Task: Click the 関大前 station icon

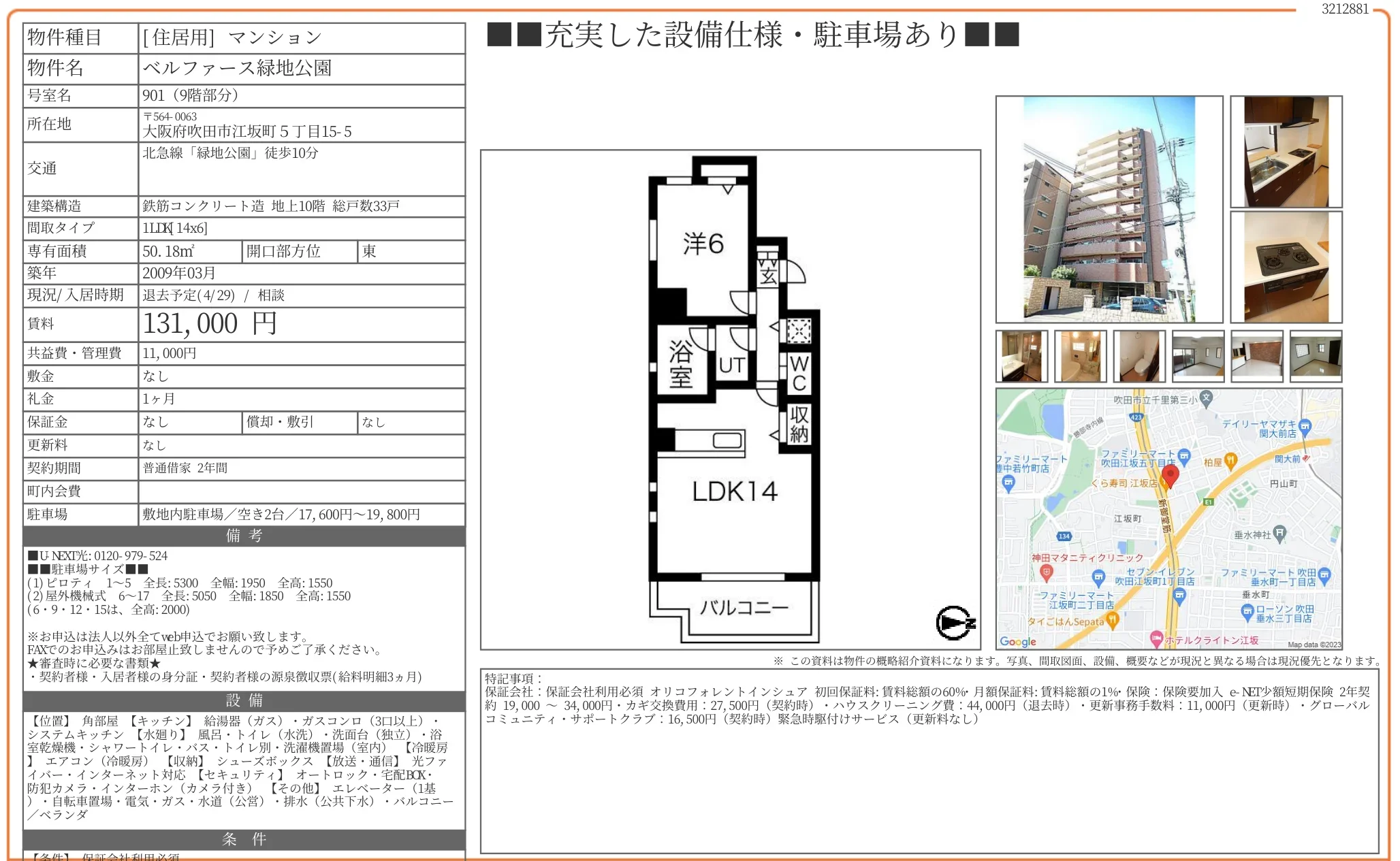Action: tap(1305, 459)
